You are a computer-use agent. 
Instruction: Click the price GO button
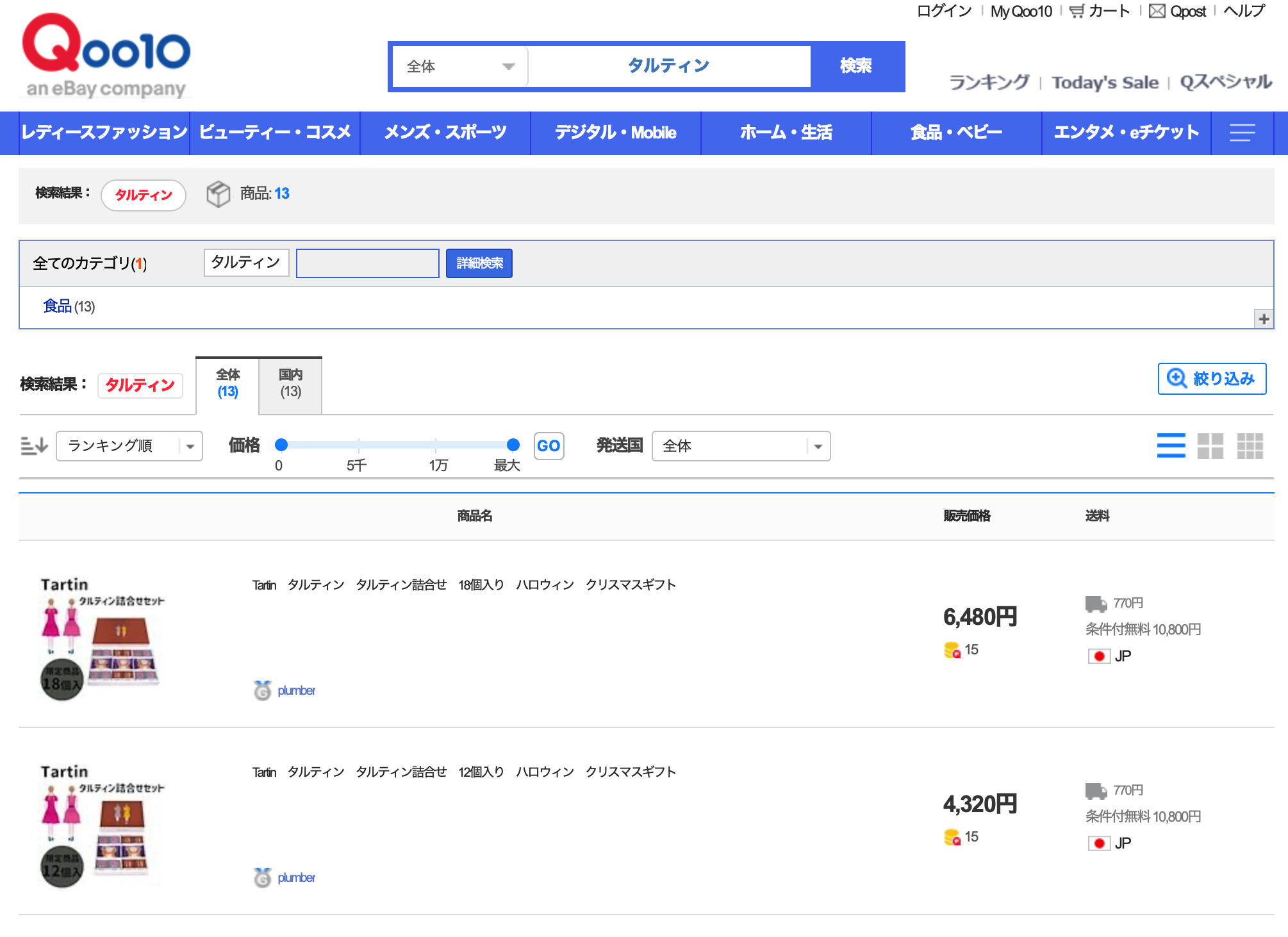click(549, 445)
